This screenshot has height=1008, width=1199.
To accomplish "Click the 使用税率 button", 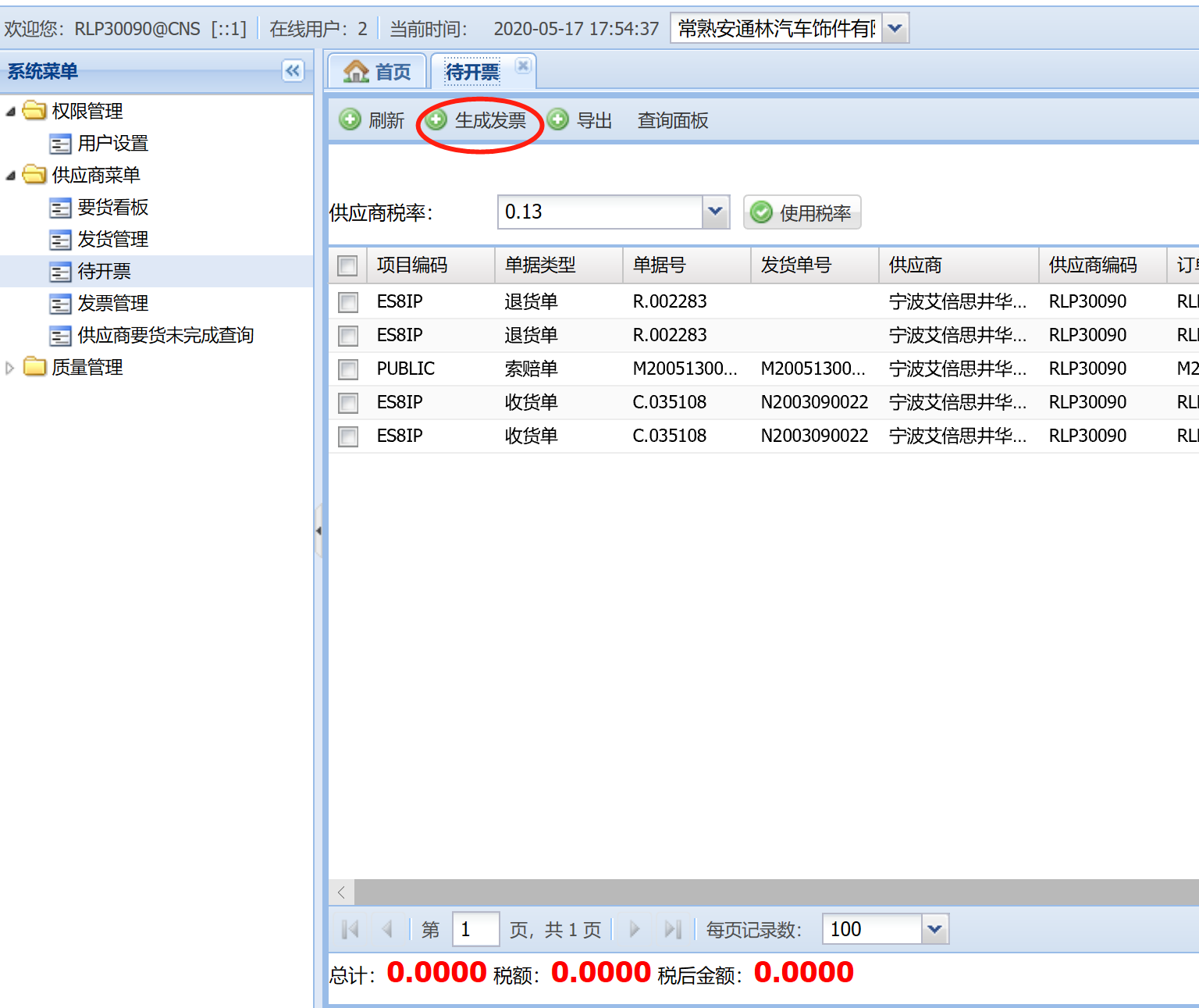I will (802, 212).
